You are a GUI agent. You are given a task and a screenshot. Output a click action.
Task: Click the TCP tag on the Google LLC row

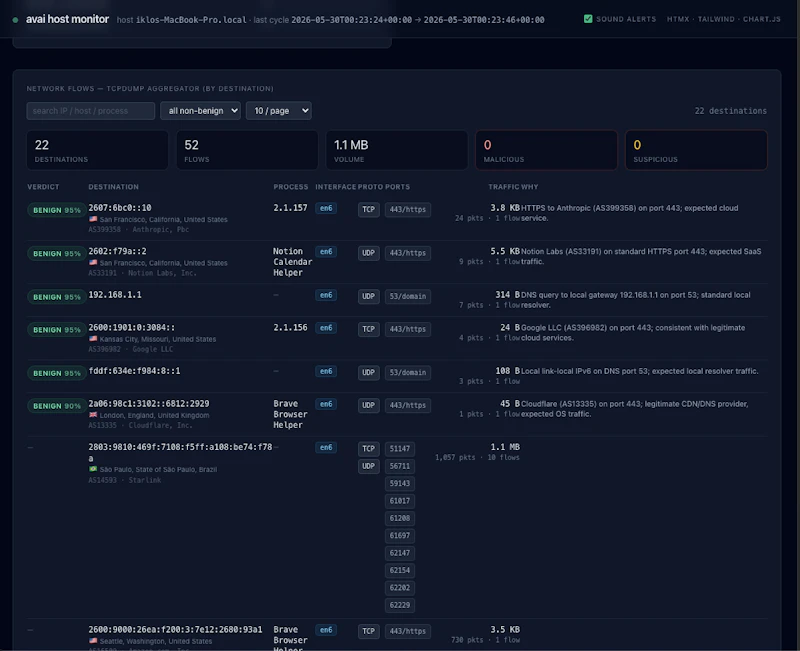coord(368,330)
